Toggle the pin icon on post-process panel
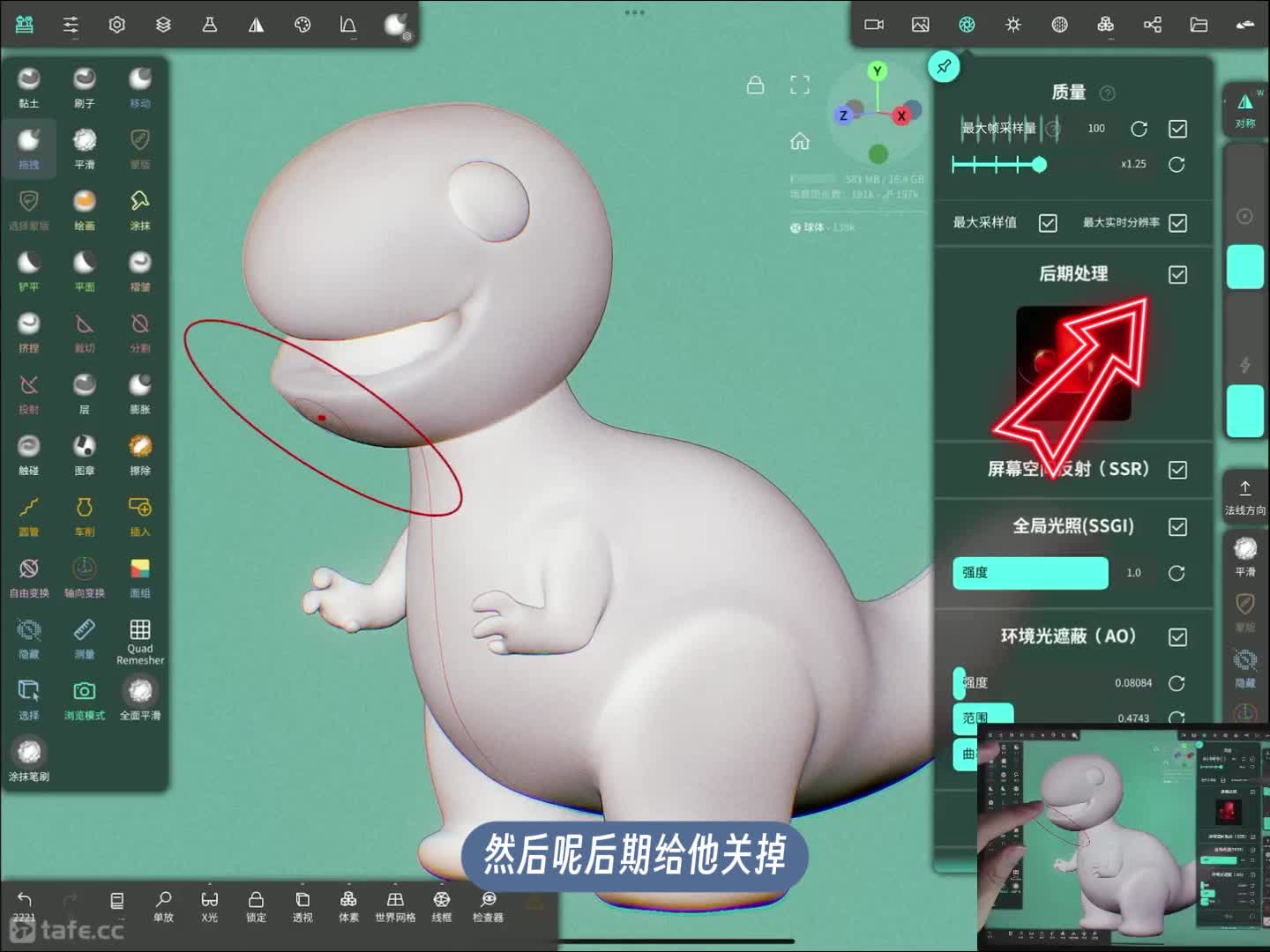This screenshot has width=1270, height=952. pyautogui.click(x=944, y=66)
